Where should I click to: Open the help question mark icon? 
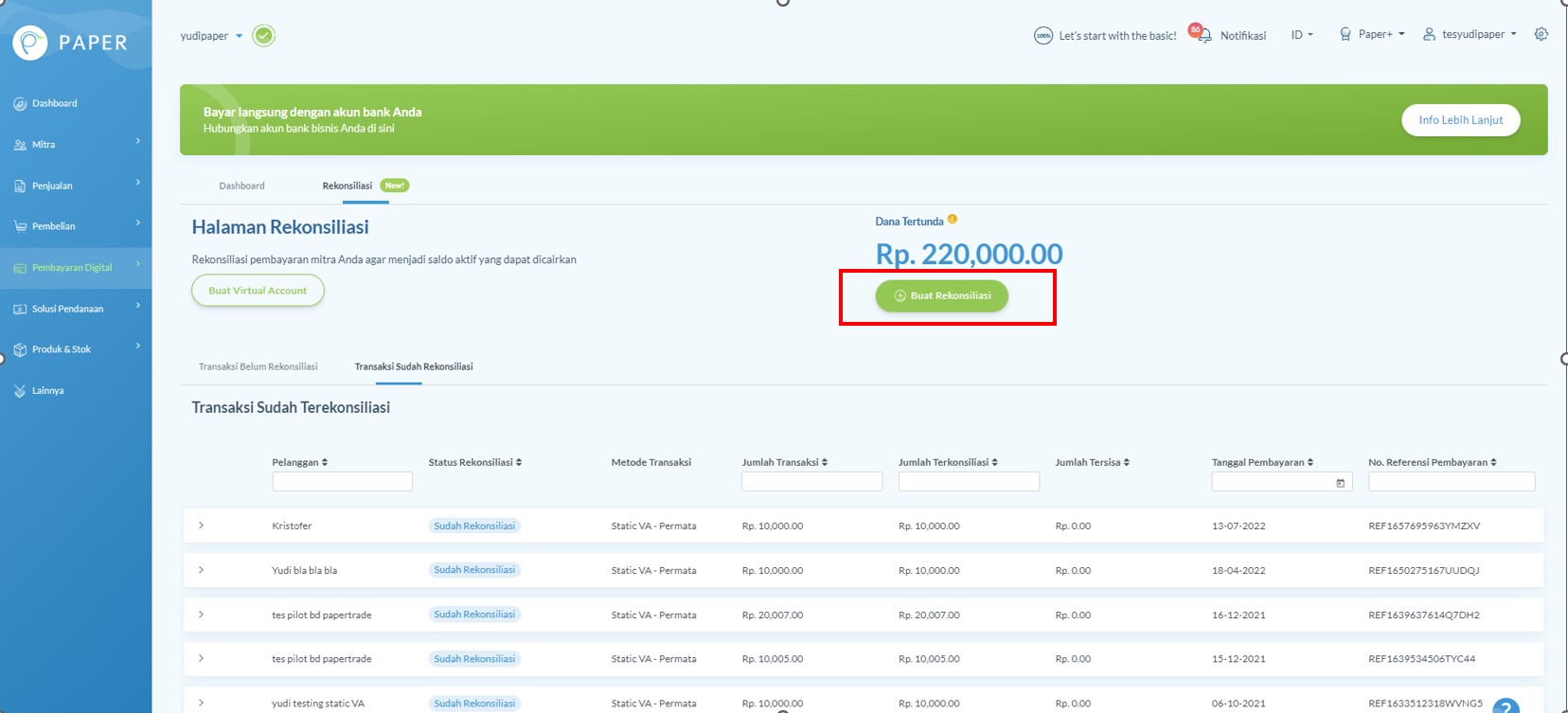[1506, 707]
